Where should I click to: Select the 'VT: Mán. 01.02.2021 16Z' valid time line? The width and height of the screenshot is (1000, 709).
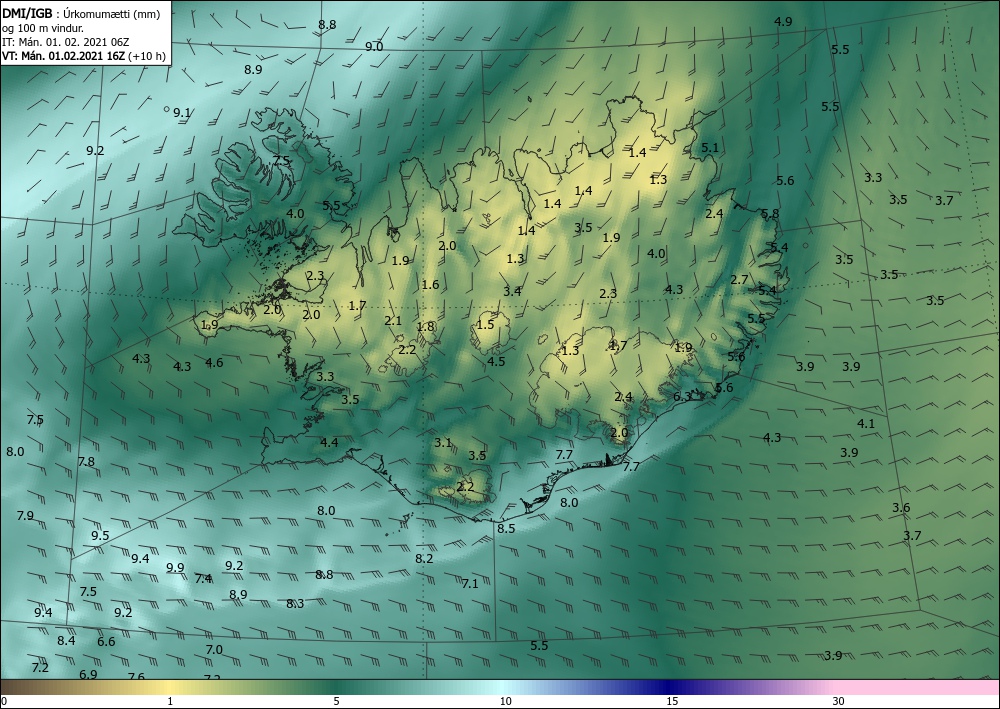click(x=64, y=56)
